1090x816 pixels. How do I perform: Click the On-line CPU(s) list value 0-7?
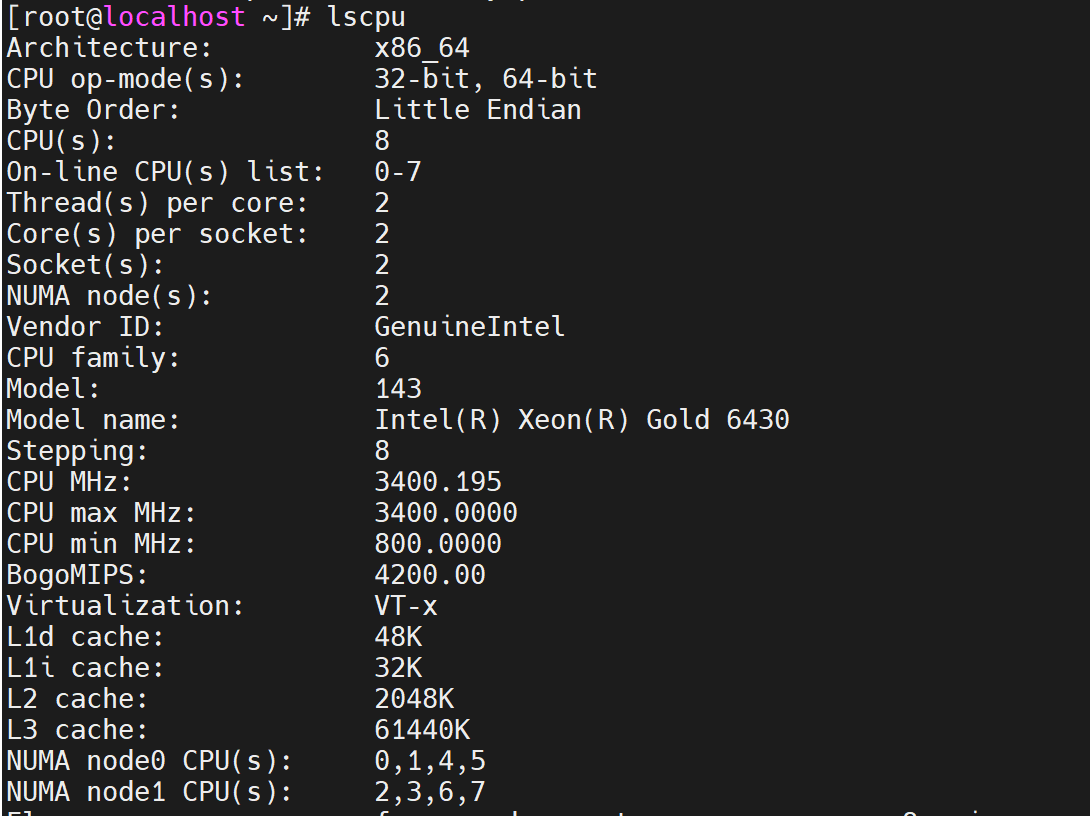point(398,172)
